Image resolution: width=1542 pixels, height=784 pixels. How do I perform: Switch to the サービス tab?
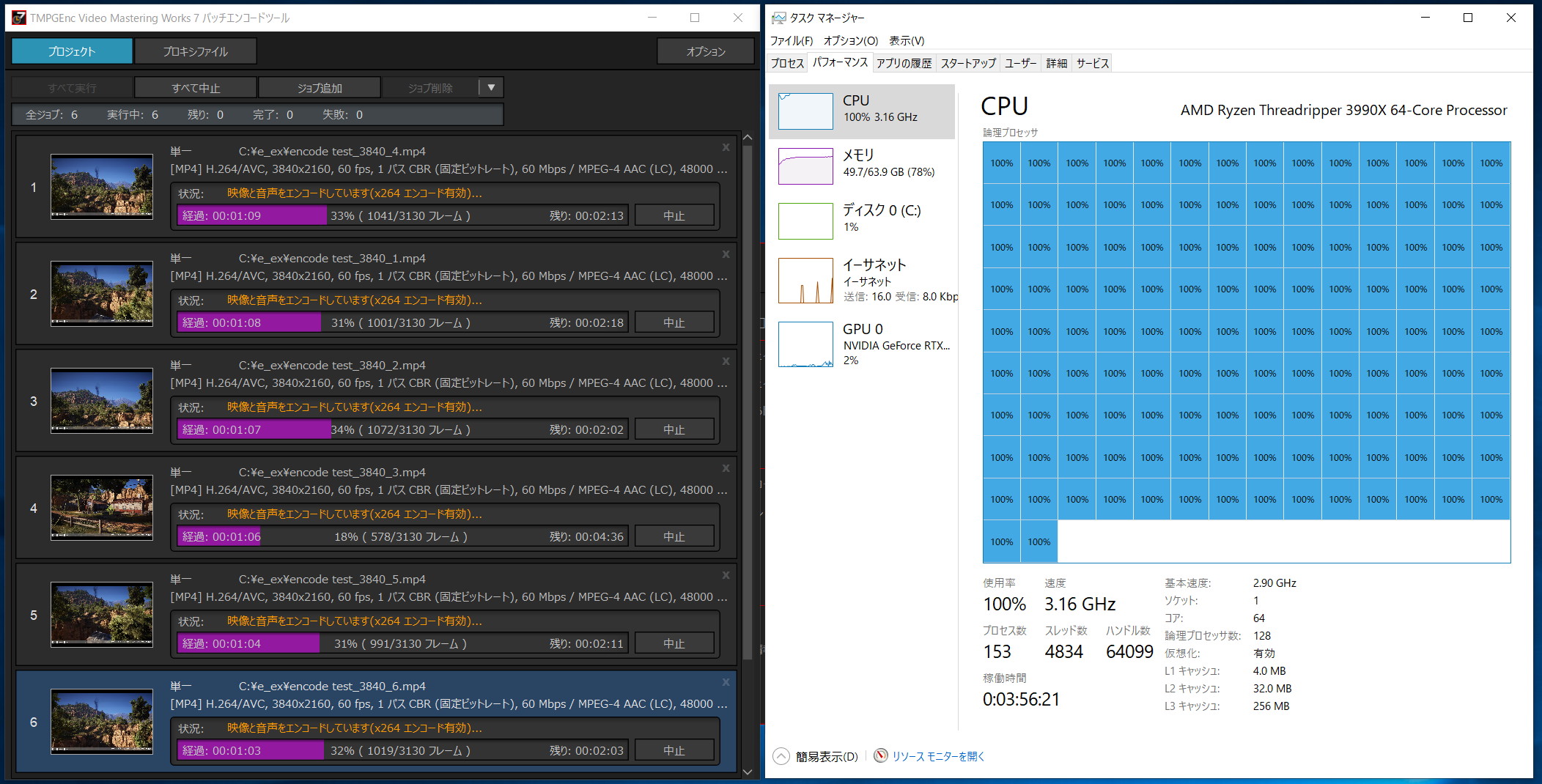(1093, 63)
